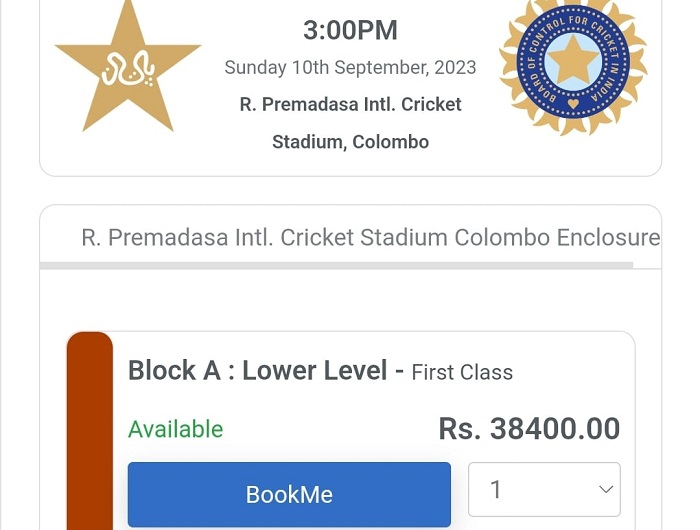Click the First Class ticket category label
This screenshot has width=700, height=530.
click(462, 372)
